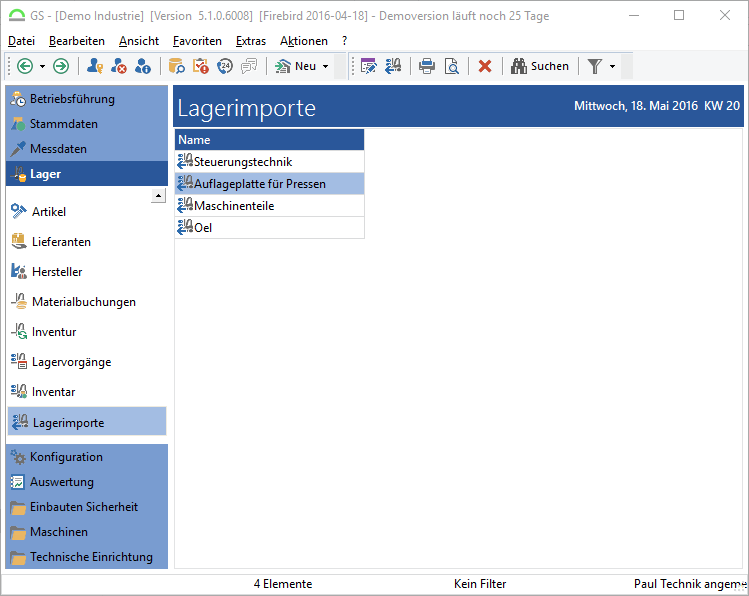The image size is (749, 596).
Task: Expand the Stammdaten sidebar section
Action: click(87, 124)
